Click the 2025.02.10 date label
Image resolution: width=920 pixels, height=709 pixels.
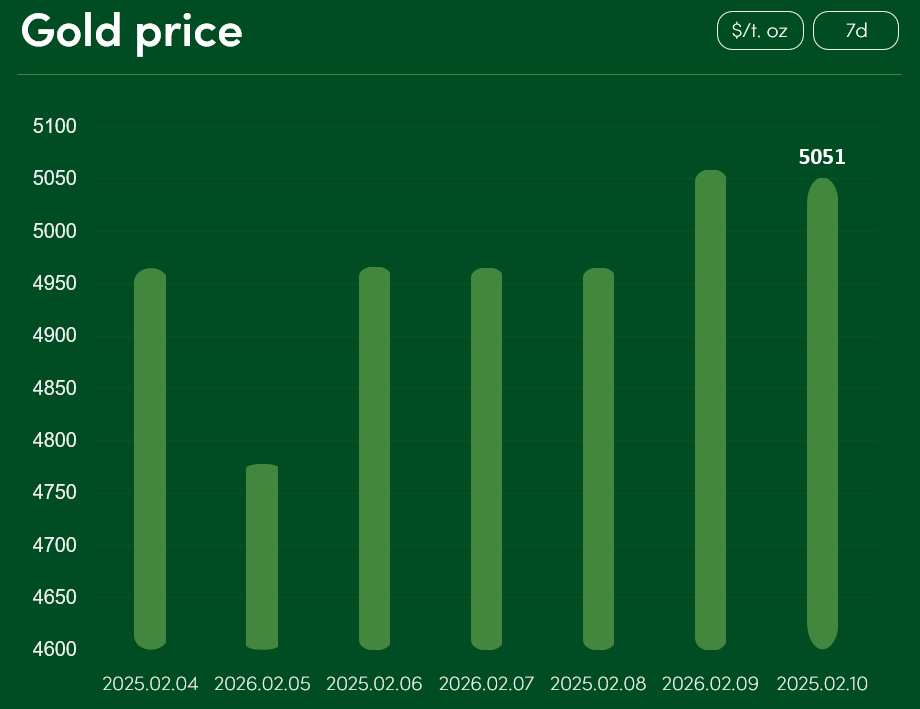pos(822,684)
